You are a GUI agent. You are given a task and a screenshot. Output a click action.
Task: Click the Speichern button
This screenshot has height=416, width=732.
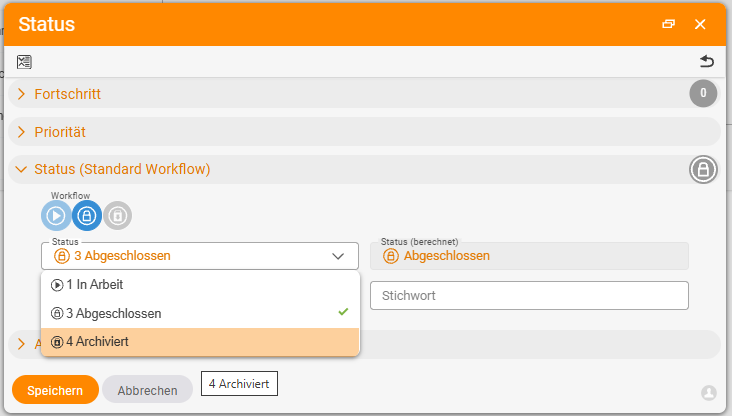pyautogui.click(x=55, y=390)
